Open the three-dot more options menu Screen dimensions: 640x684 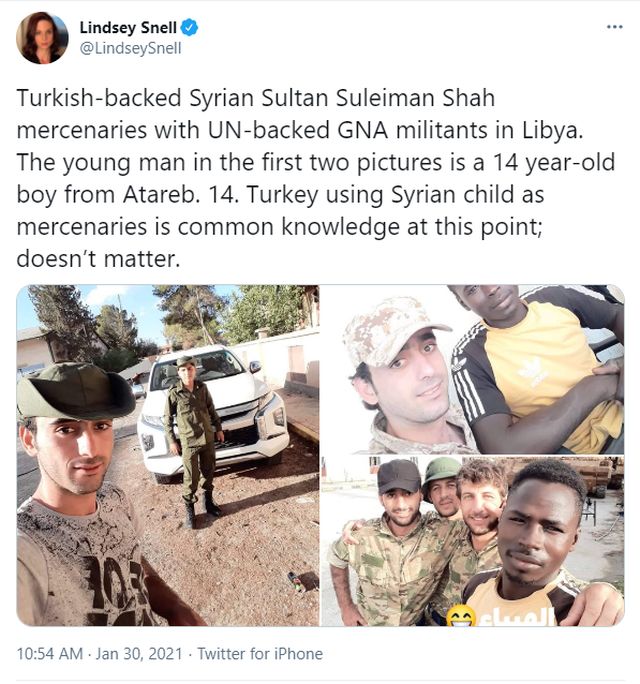(615, 27)
